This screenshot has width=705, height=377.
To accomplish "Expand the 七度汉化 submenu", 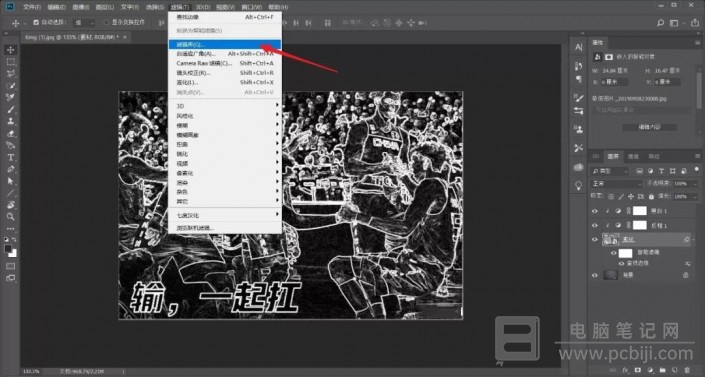I will [x=225, y=215].
